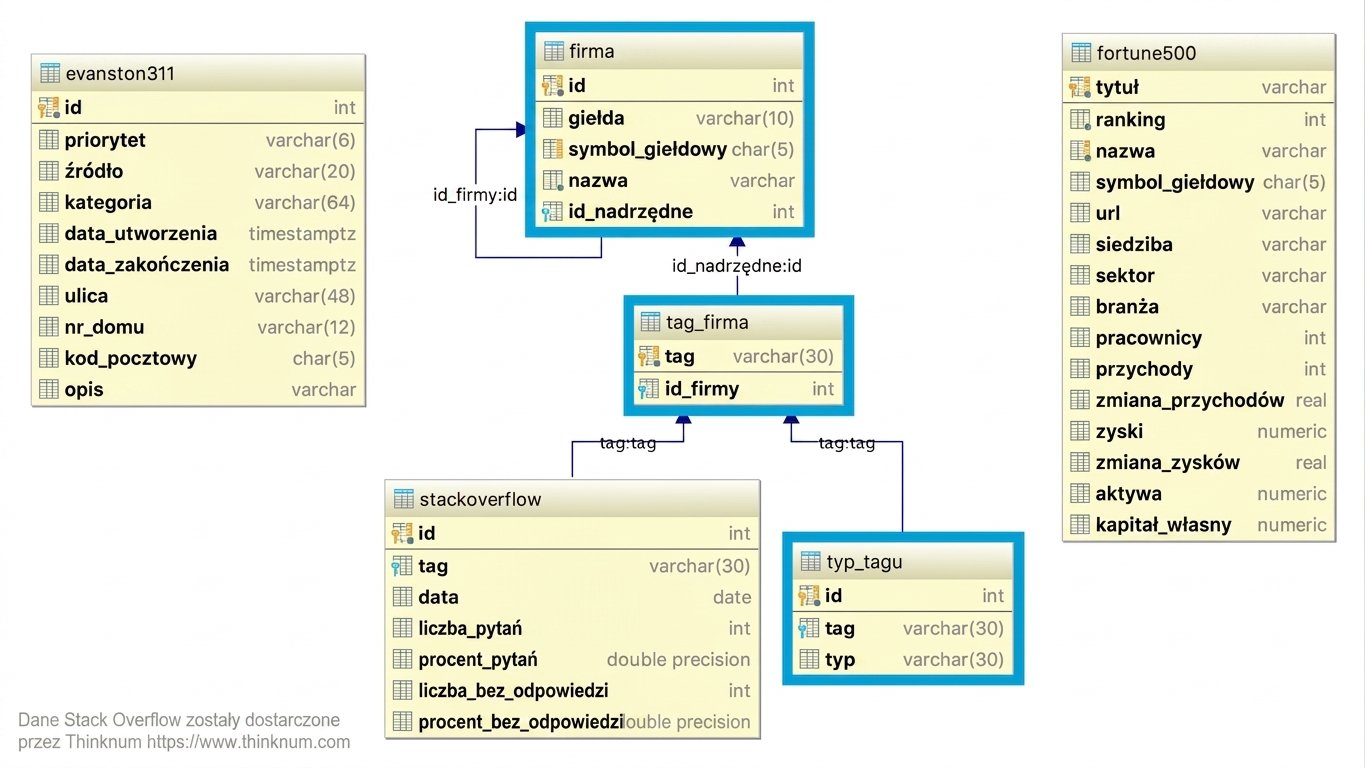1365x768 pixels.
Task: Select the url column in fortune500
Action: click(x=1108, y=213)
